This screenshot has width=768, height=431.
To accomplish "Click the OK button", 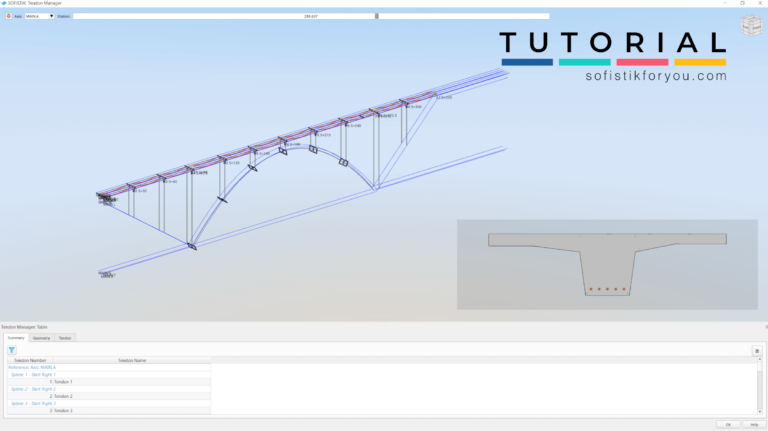I will [x=728, y=425].
